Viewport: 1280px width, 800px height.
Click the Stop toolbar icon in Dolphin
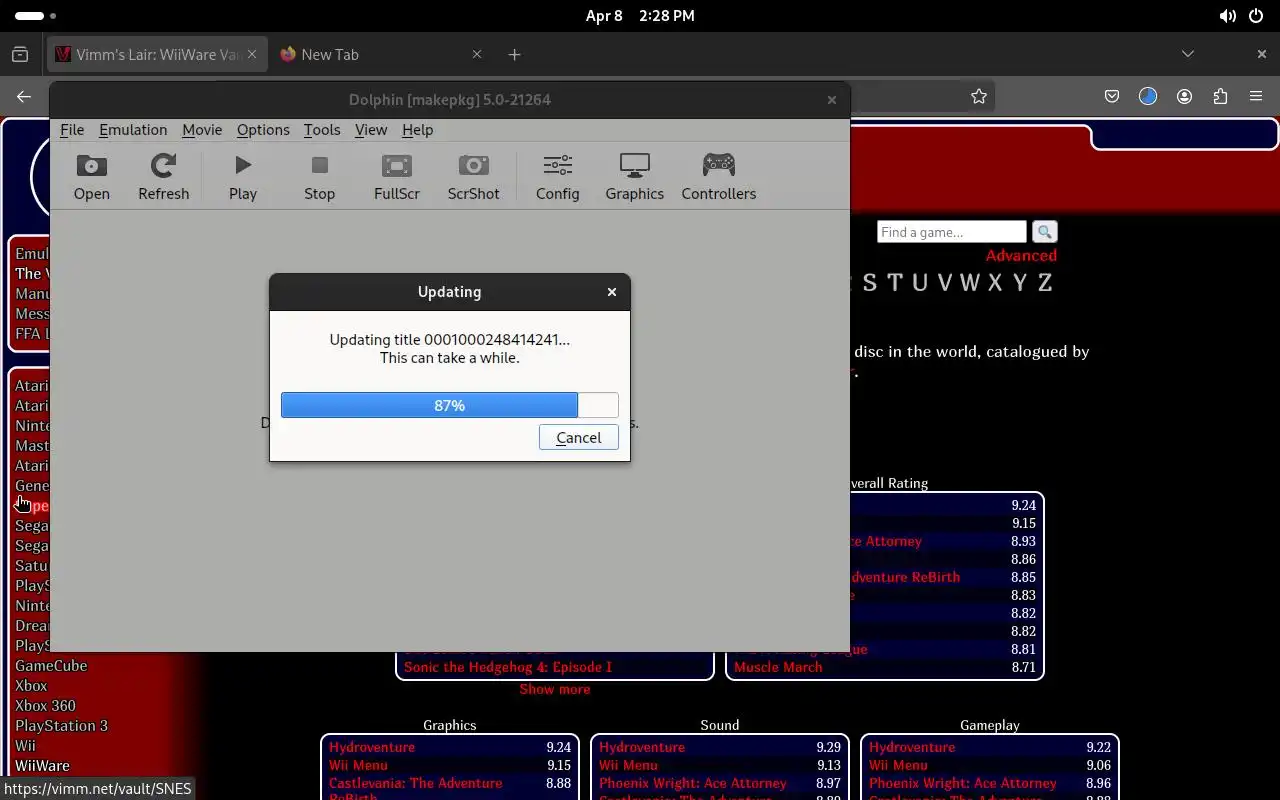click(320, 177)
